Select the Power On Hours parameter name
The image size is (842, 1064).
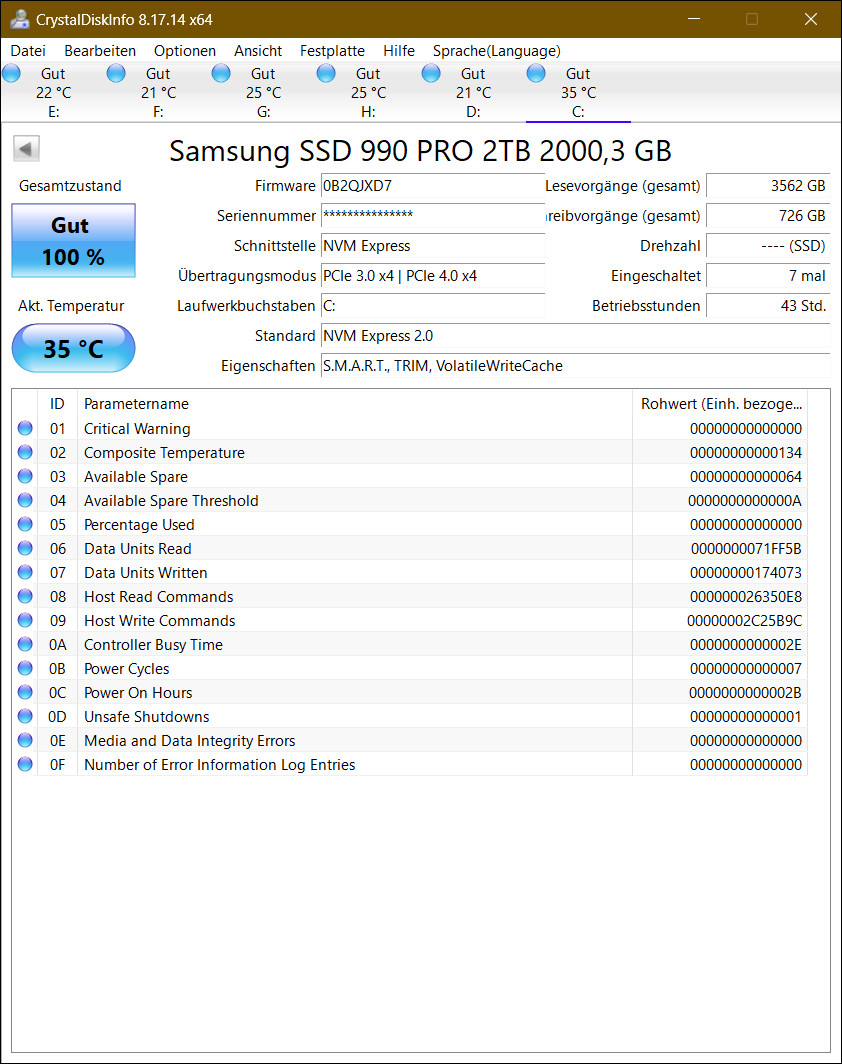click(x=138, y=693)
